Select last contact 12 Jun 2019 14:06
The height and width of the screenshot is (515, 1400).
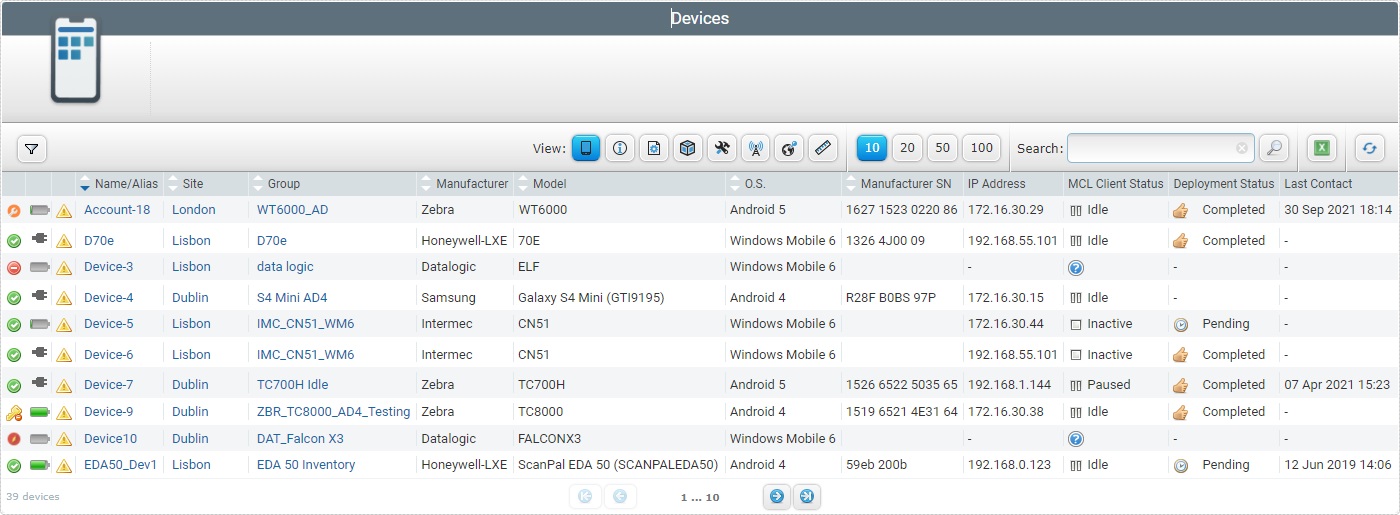tap(1338, 465)
